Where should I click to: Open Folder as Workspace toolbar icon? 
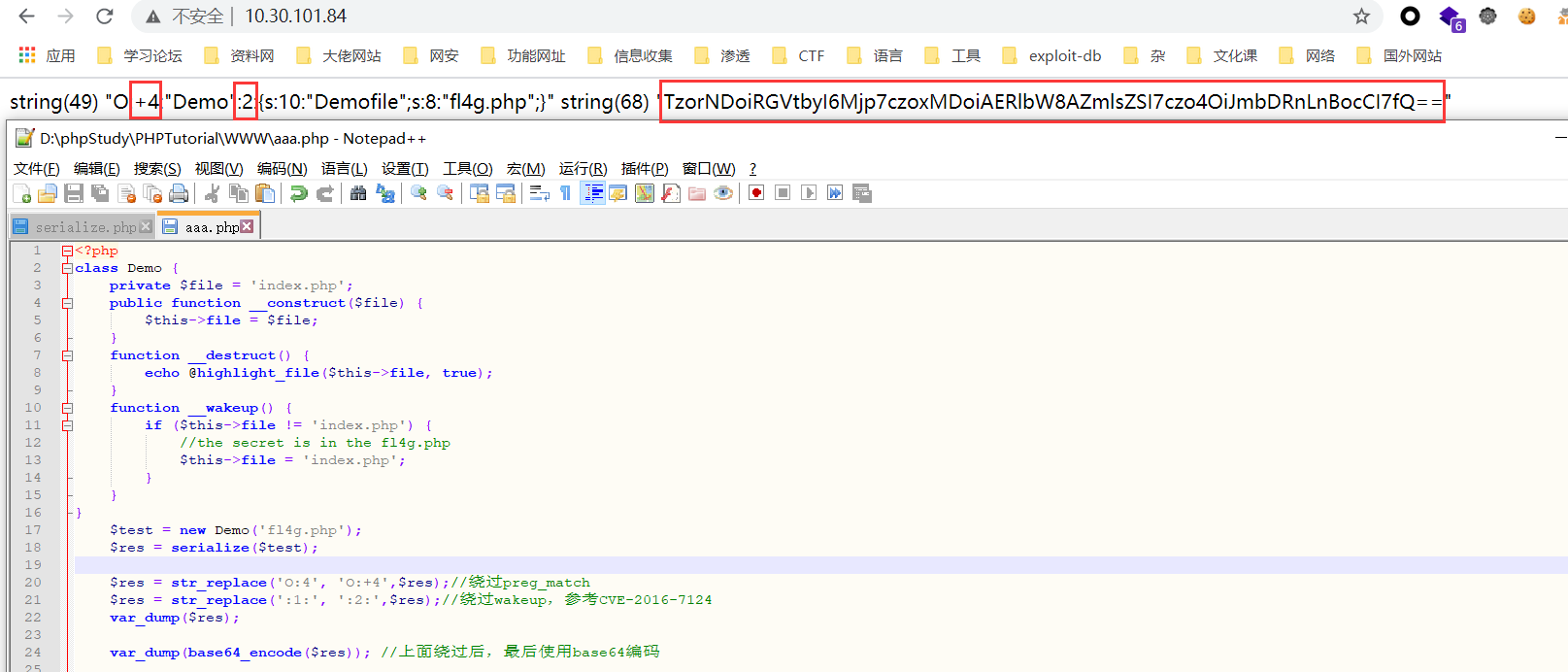(x=696, y=193)
